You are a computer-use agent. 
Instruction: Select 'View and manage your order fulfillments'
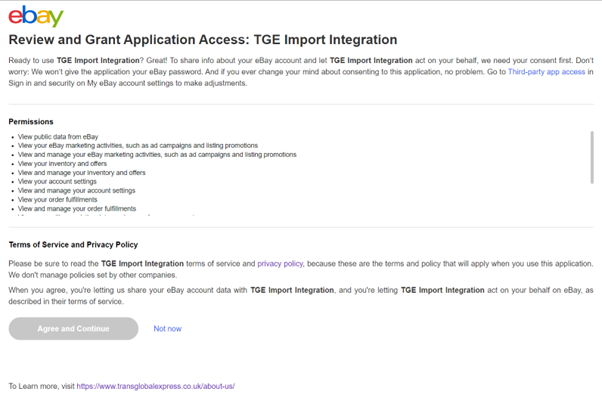click(77, 209)
